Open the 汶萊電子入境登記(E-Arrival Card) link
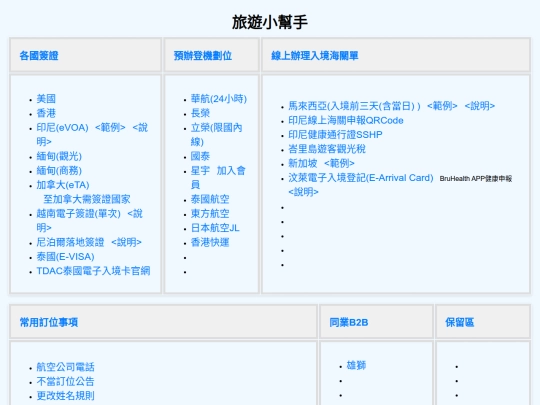 pos(361,178)
